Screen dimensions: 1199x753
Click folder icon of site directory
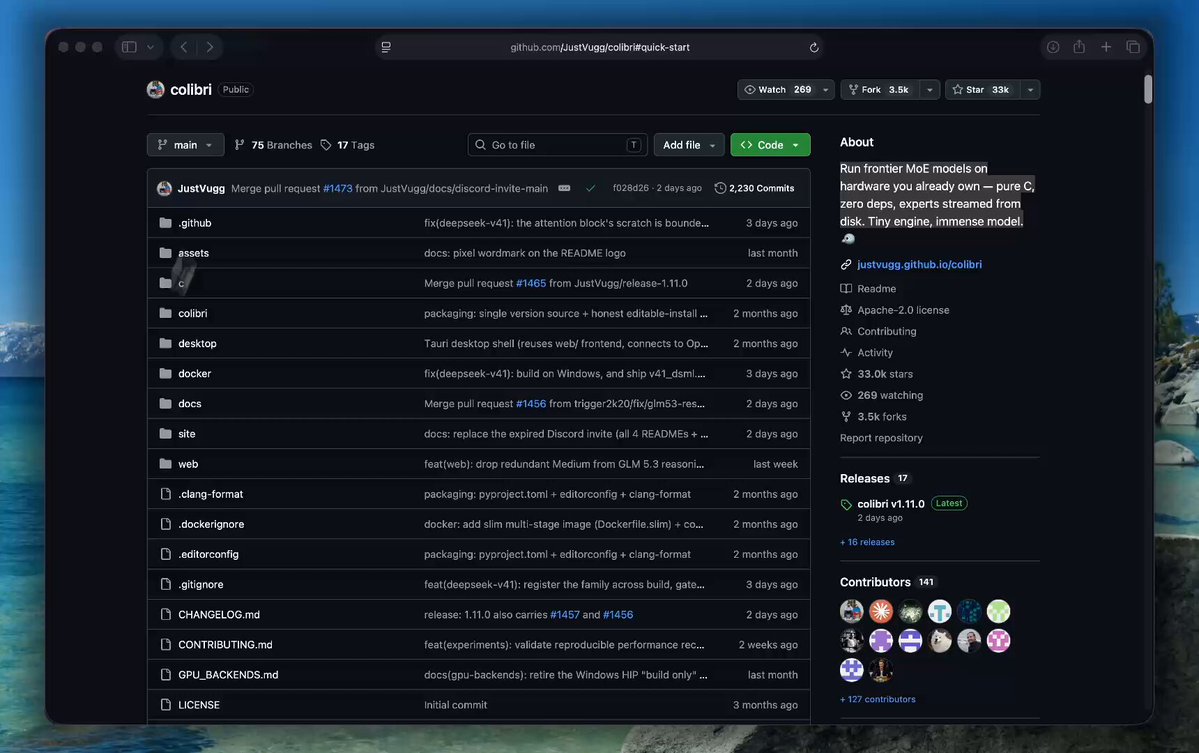pos(165,433)
